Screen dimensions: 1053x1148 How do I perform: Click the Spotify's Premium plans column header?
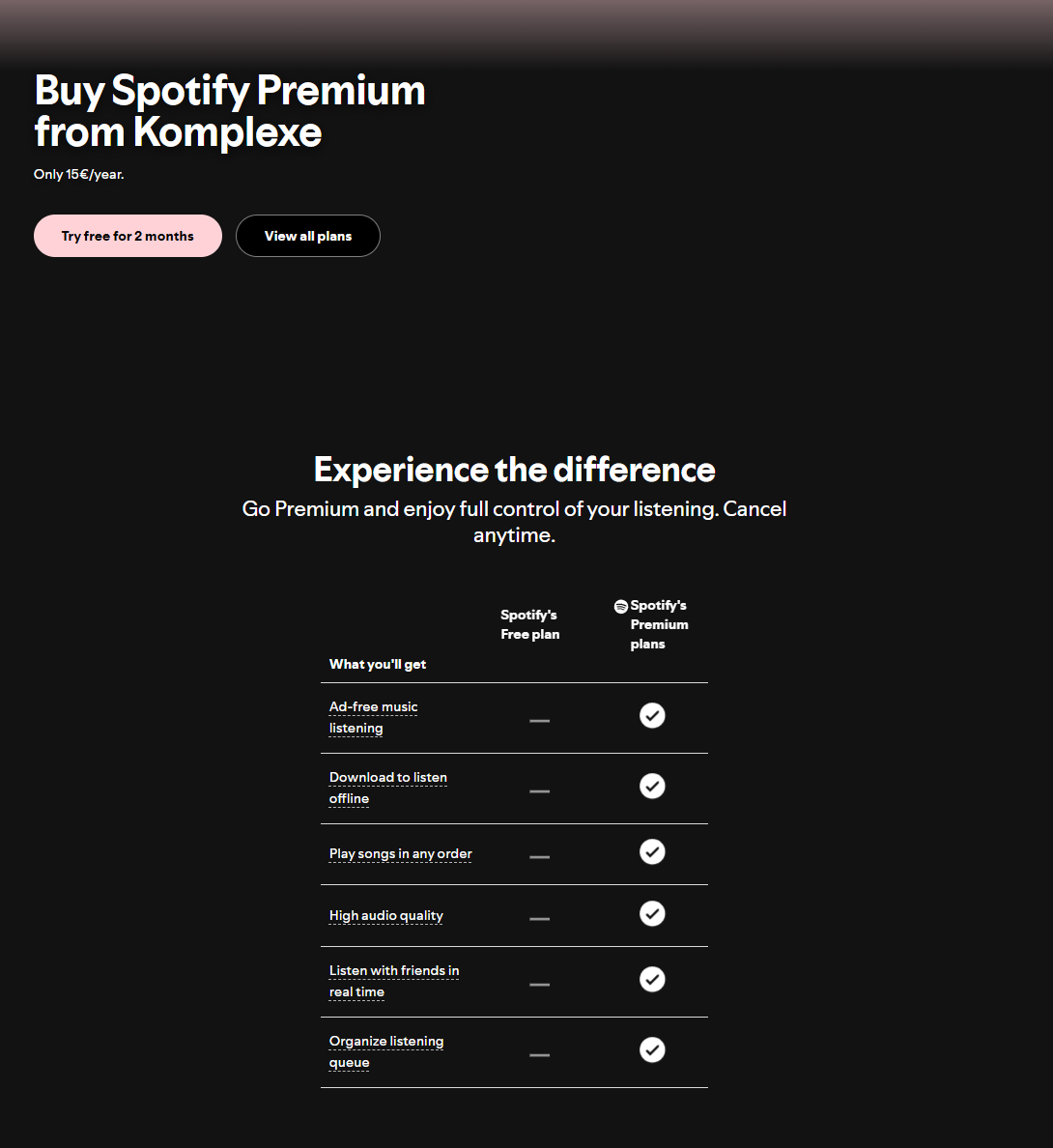pyautogui.click(x=651, y=624)
